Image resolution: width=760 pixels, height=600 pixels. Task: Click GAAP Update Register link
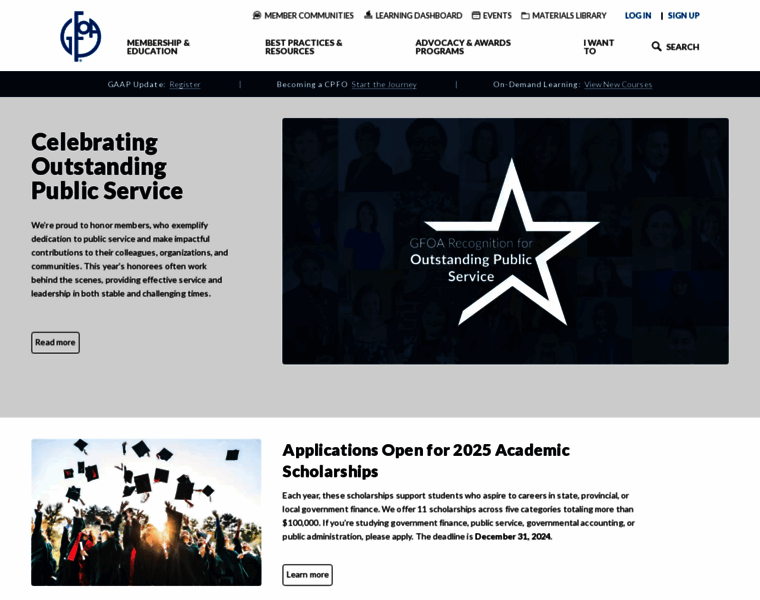pos(185,84)
